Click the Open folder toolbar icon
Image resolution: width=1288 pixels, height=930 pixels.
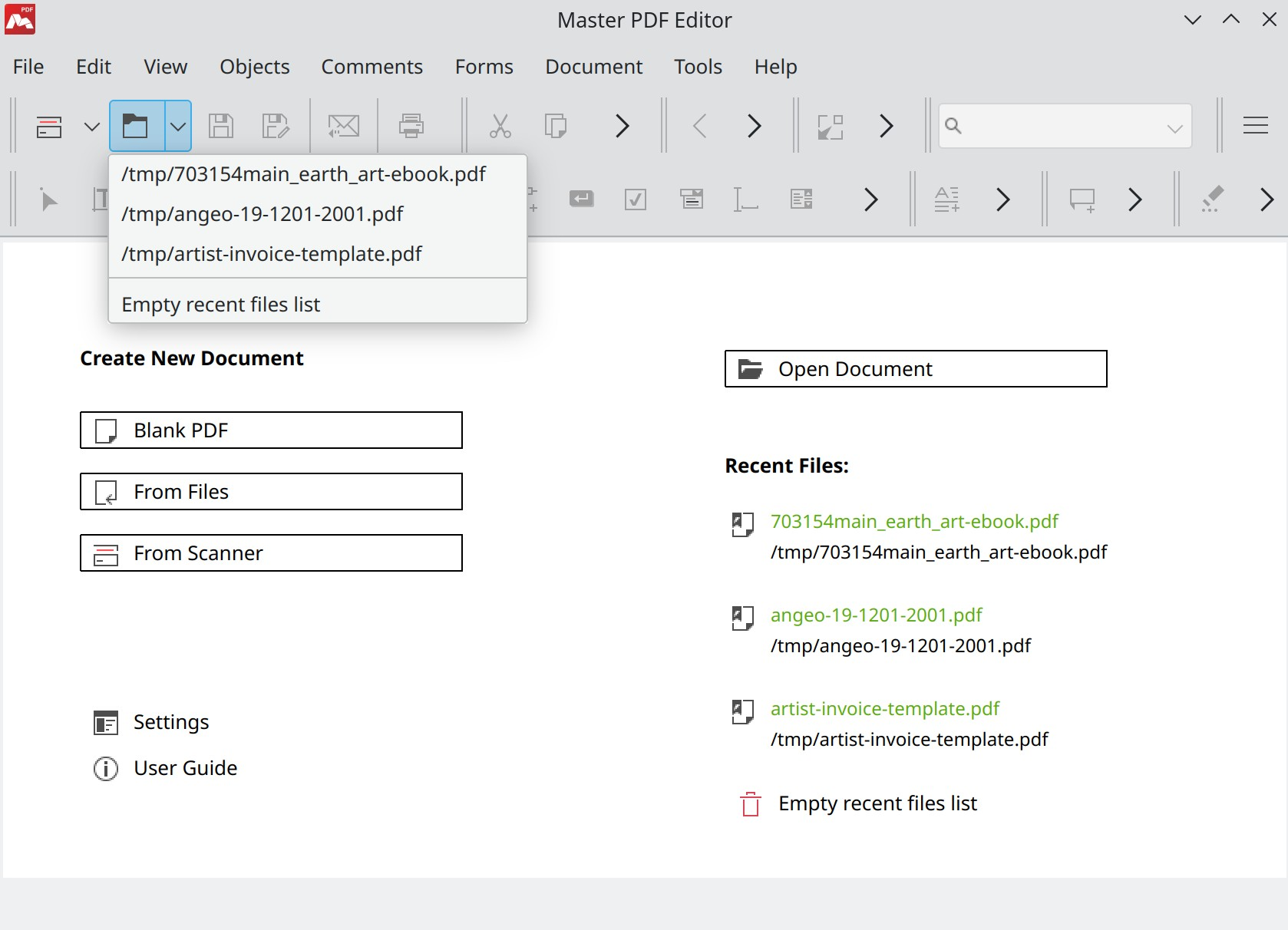click(x=136, y=126)
